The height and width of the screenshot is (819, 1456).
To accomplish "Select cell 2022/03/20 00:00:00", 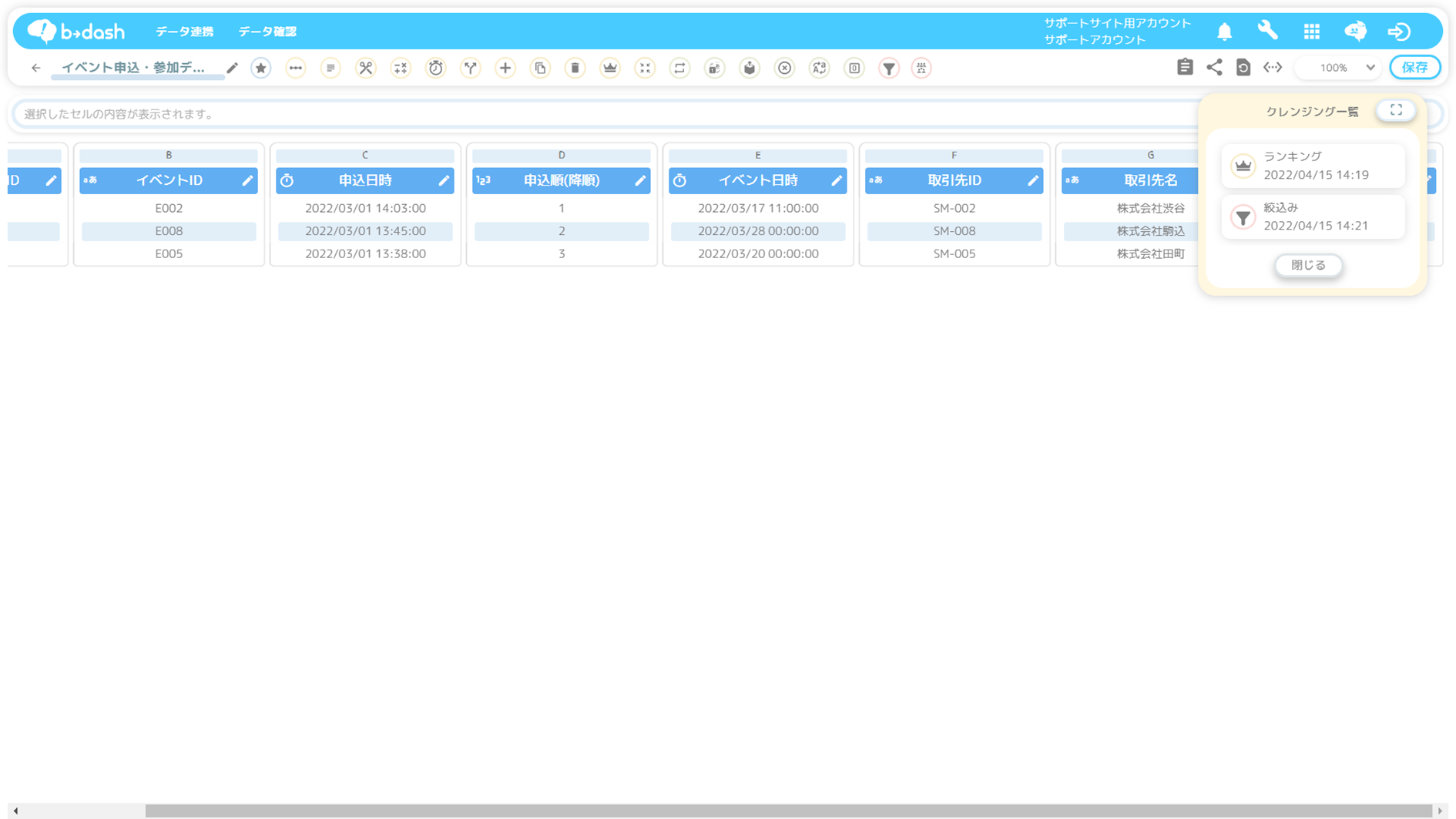I will click(758, 253).
